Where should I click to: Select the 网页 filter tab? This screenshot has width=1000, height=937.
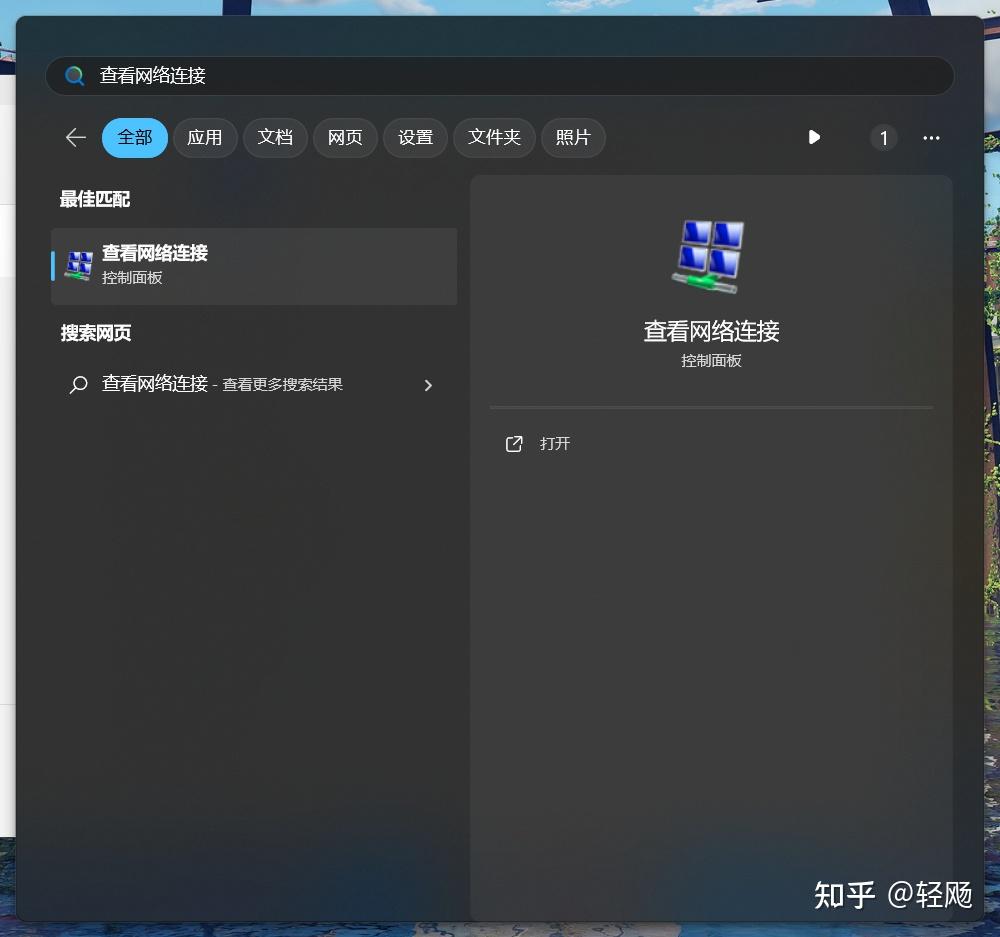point(345,138)
